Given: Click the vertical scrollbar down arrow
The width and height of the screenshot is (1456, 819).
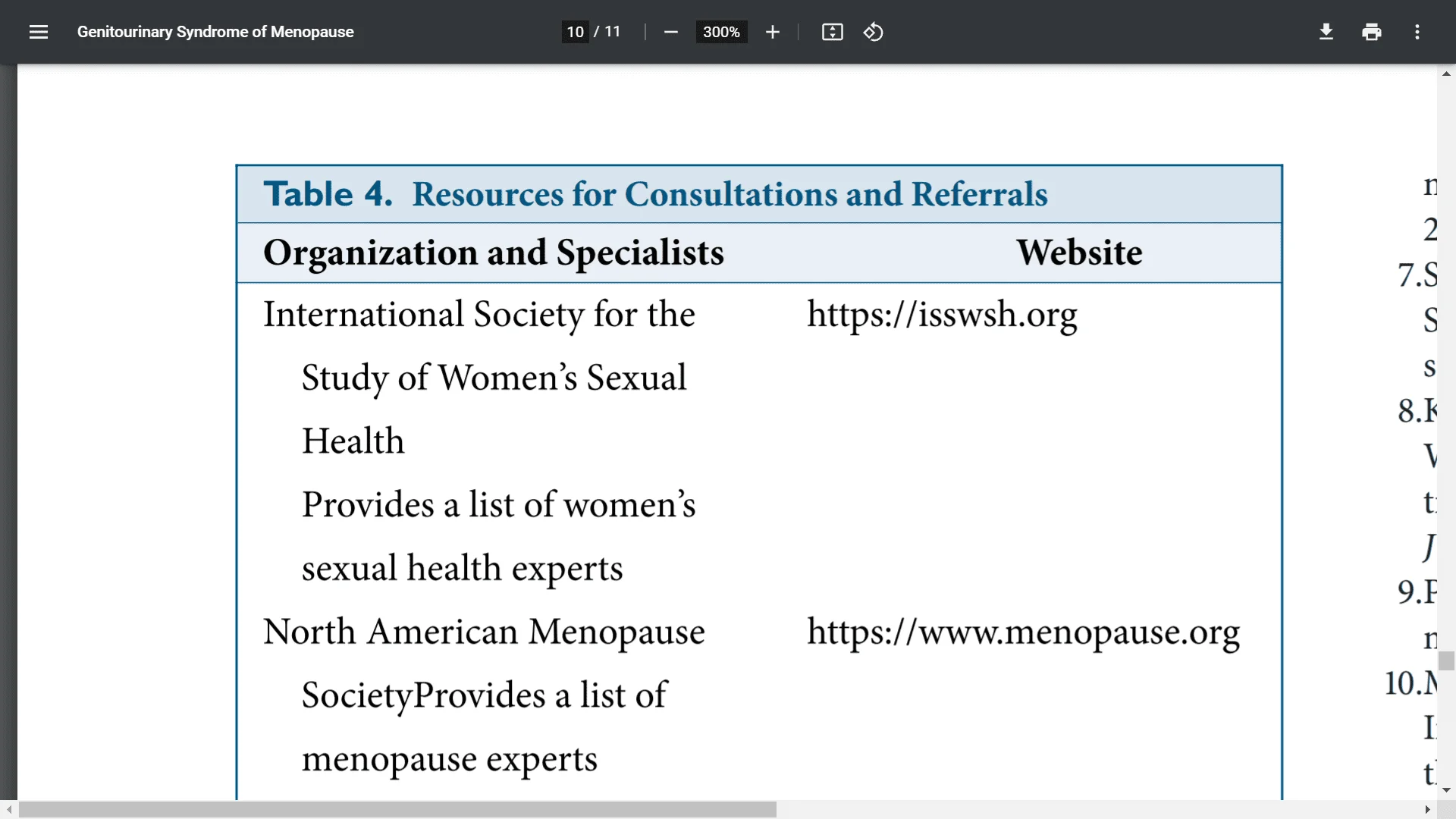Looking at the screenshot, I should coord(1446,790).
